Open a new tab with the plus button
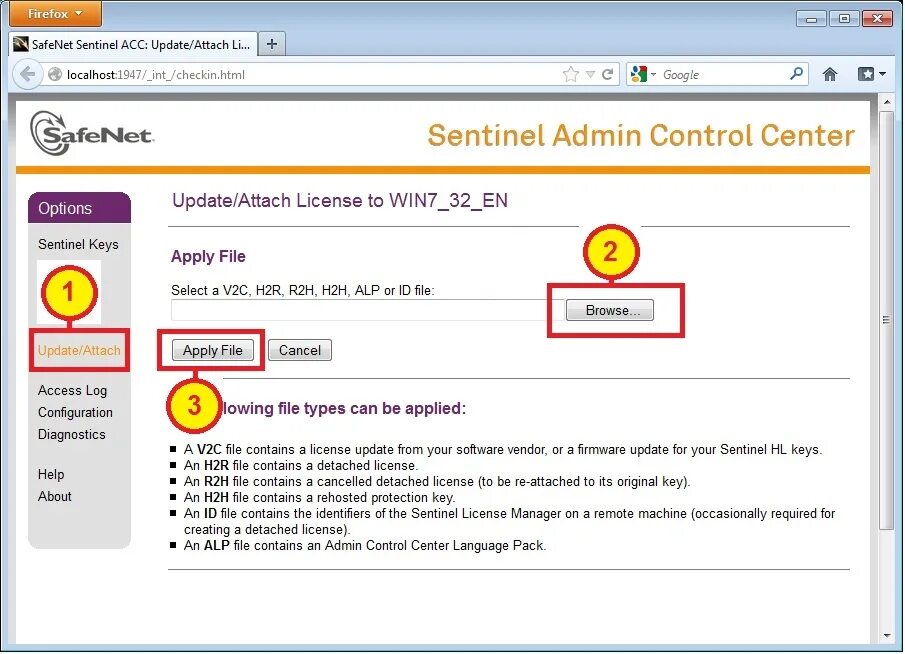The image size is (905, 654). 272,44
